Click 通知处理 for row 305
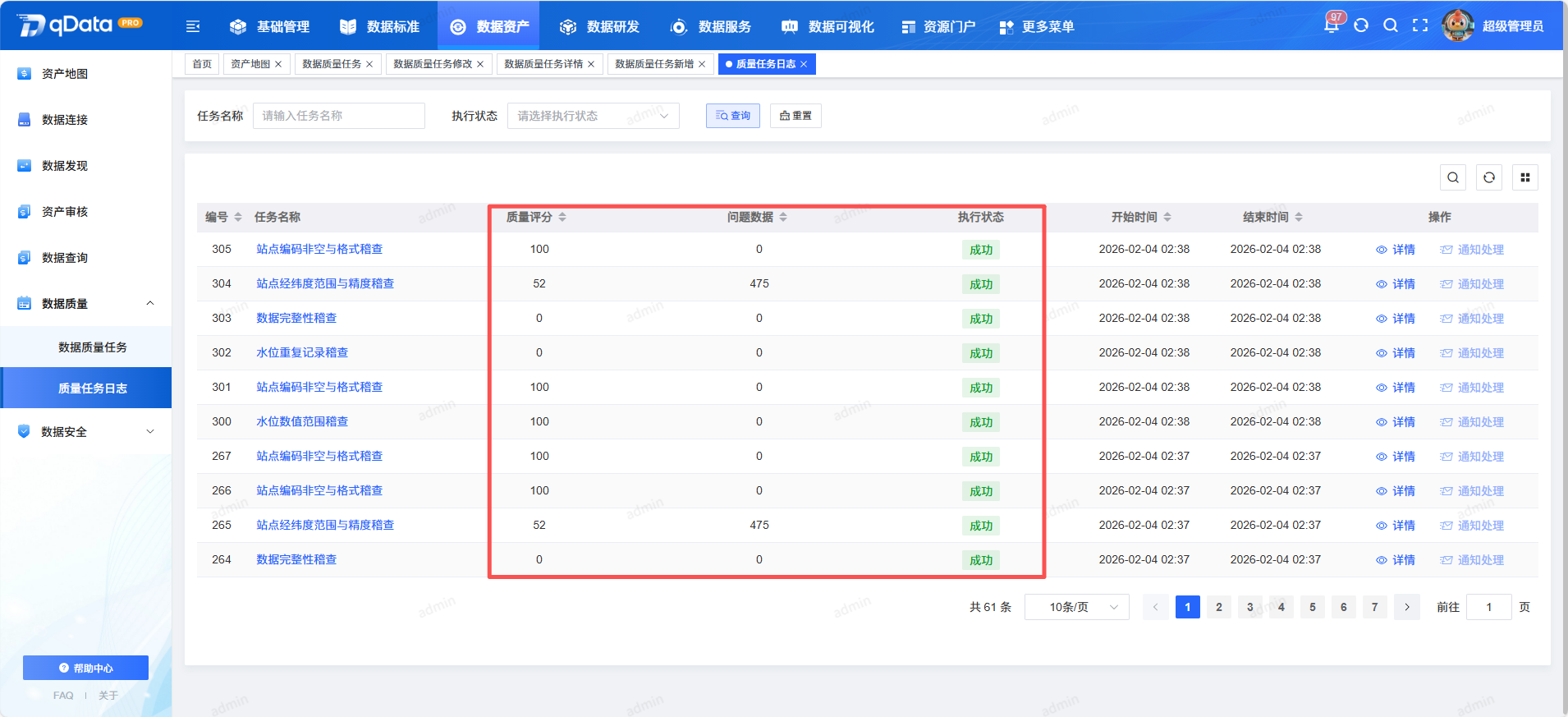1568x717 pixels. click(x=1472, y=250)
